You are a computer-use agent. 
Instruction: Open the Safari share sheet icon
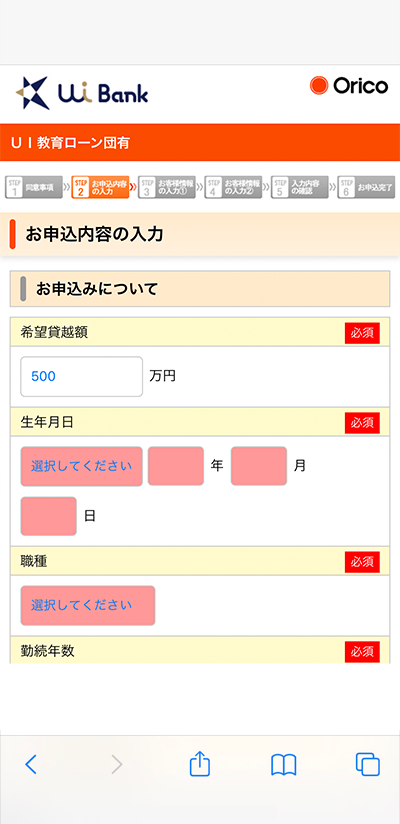[200, 763]
